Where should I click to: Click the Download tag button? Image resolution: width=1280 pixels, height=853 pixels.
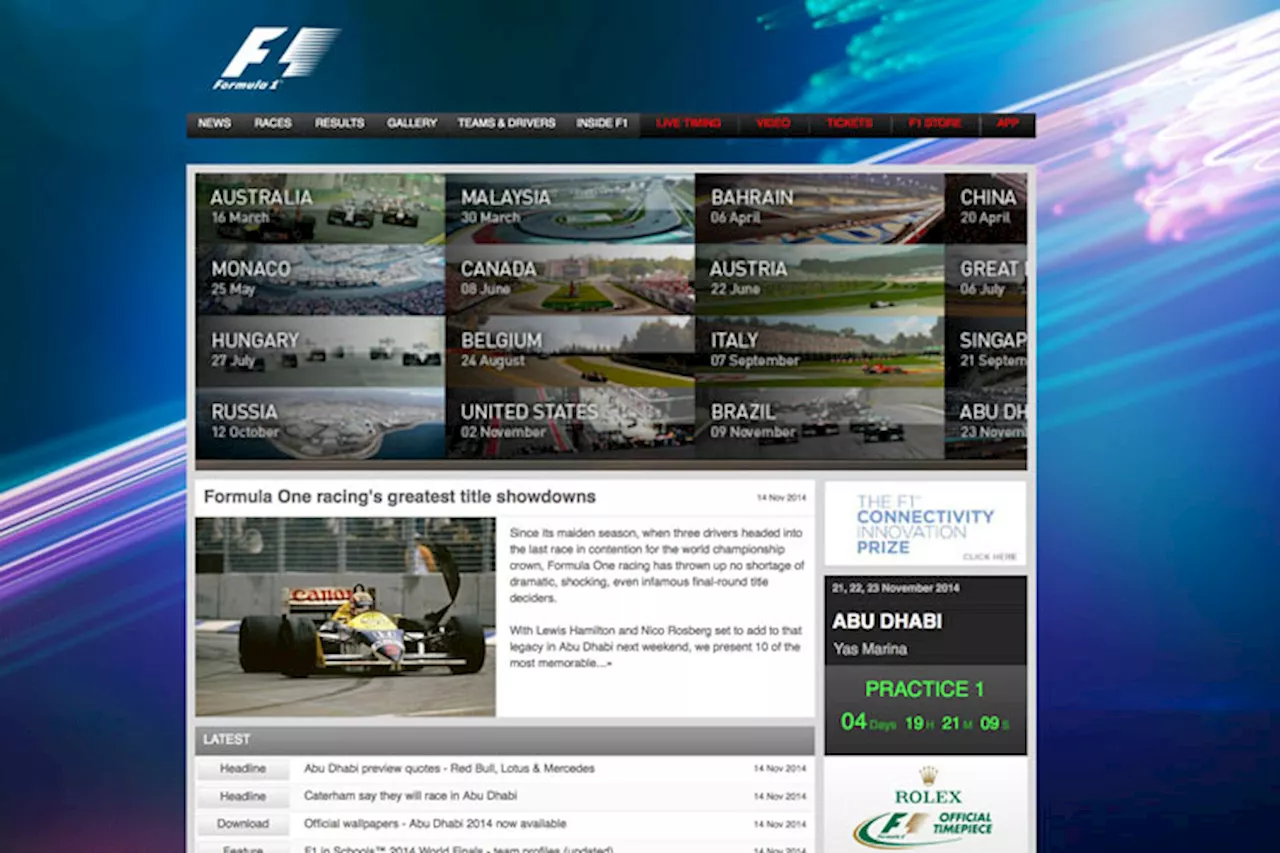coord(243,824)
